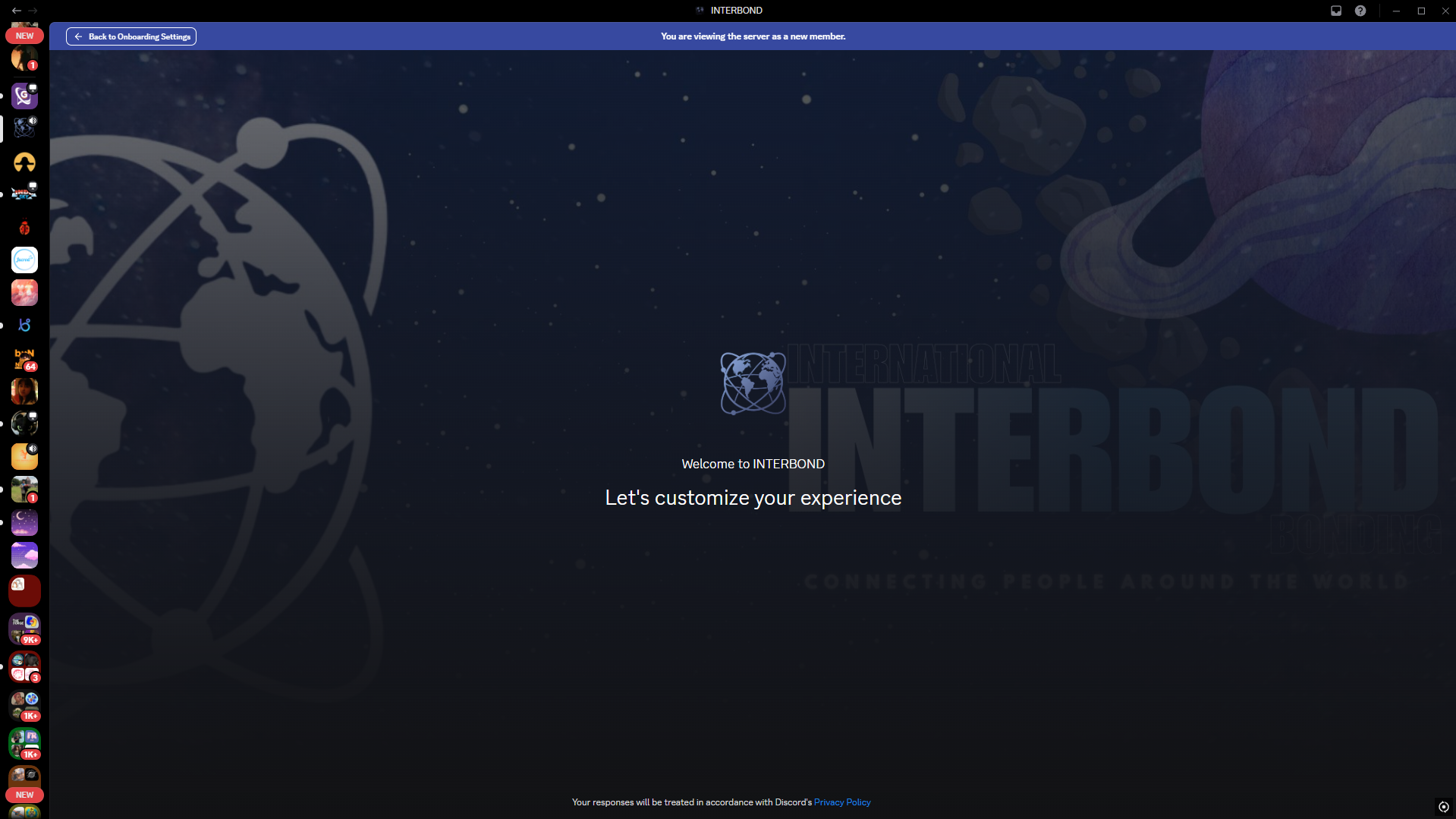Open the avatar with 1 notification at top

click(24, 58)
